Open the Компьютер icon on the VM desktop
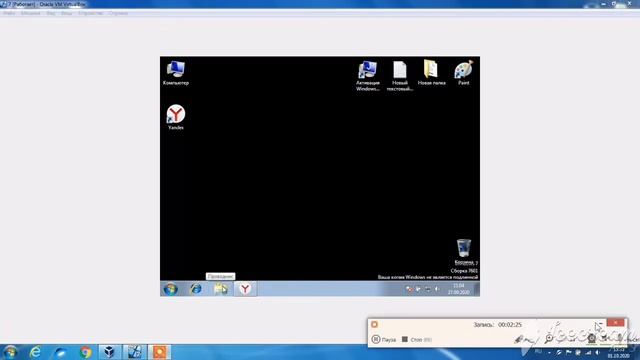 (176, 73)
